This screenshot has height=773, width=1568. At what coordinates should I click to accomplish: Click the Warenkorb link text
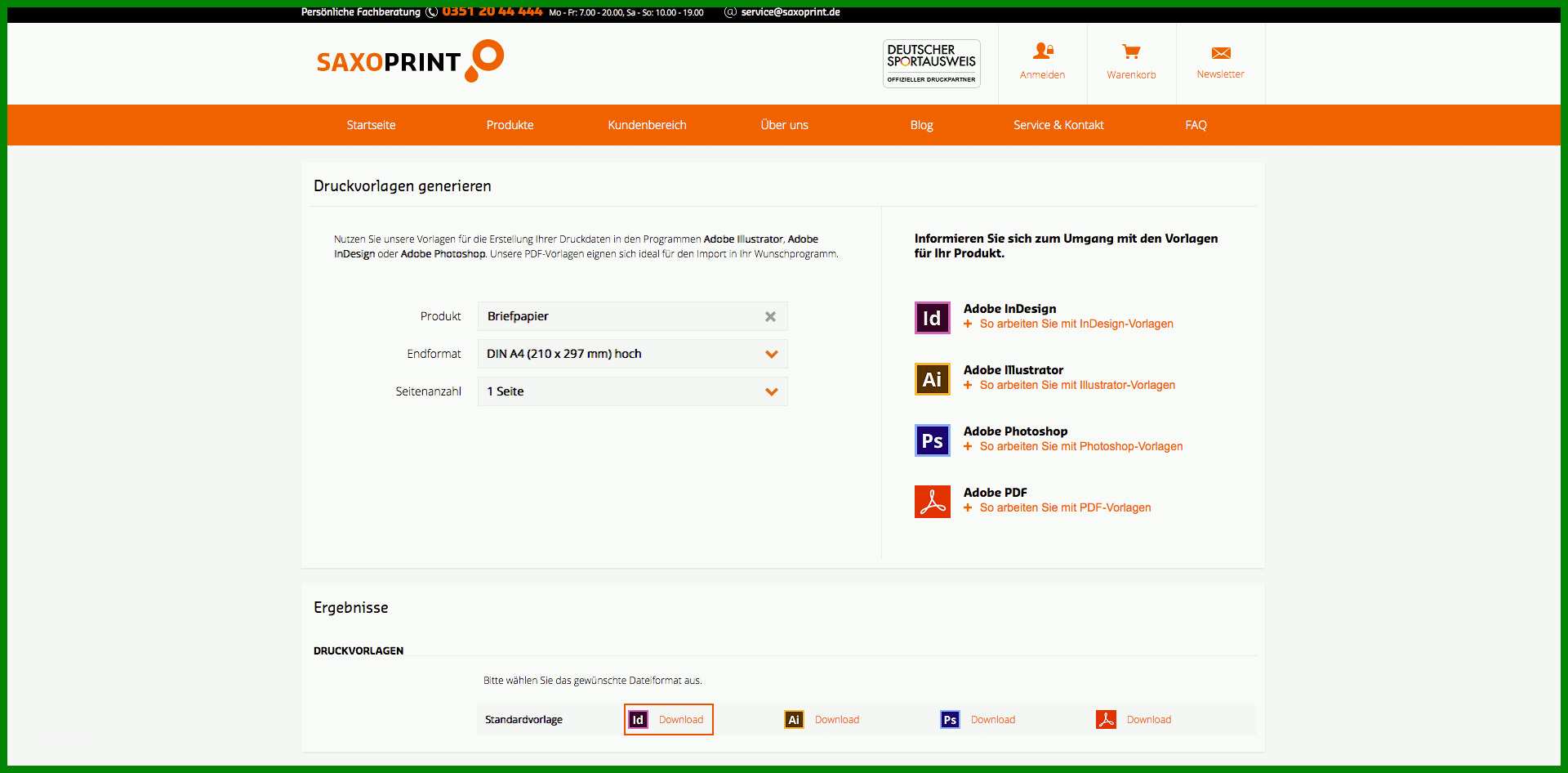[x=1131, y=75]
